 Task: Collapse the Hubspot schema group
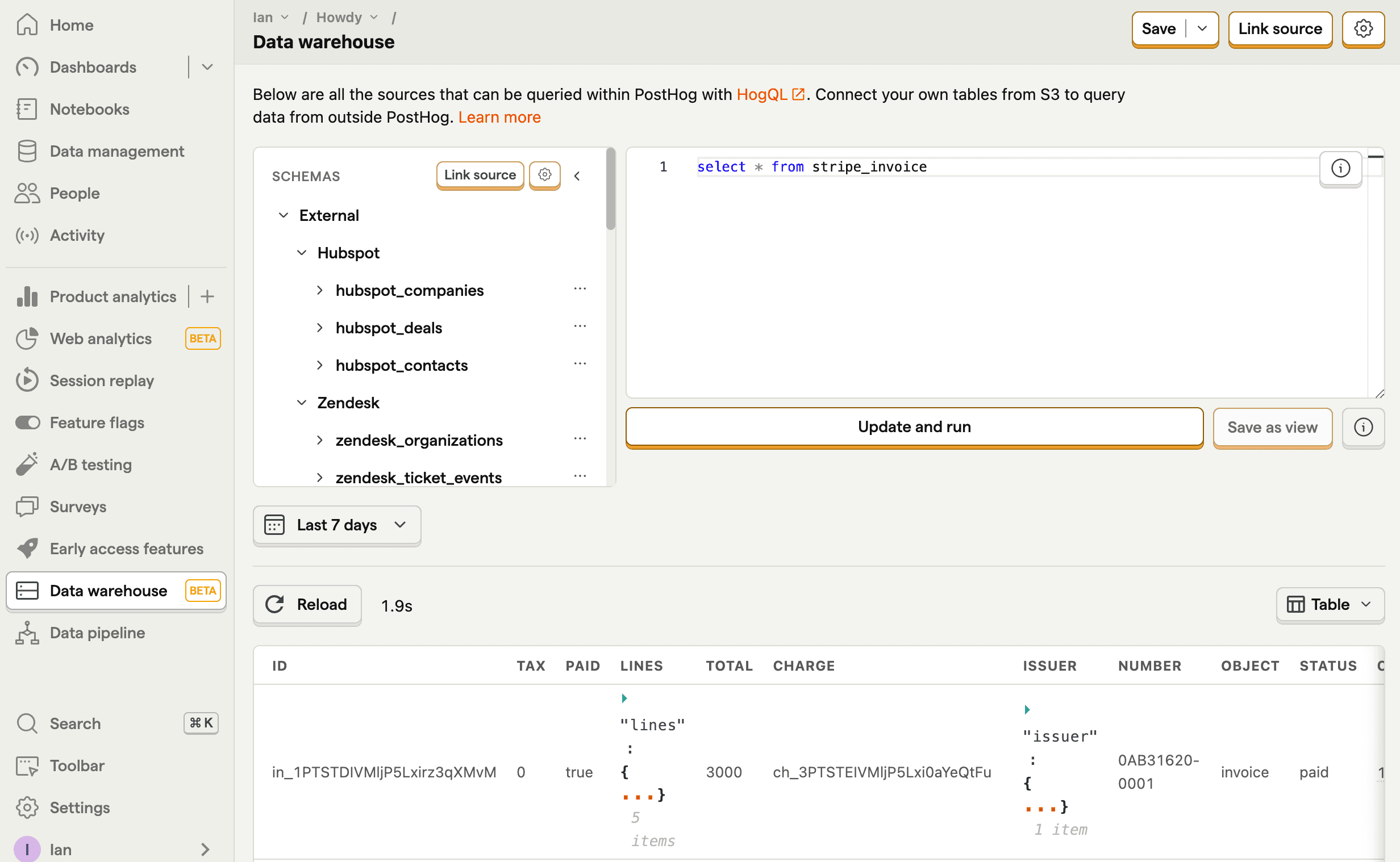[302, 252]
